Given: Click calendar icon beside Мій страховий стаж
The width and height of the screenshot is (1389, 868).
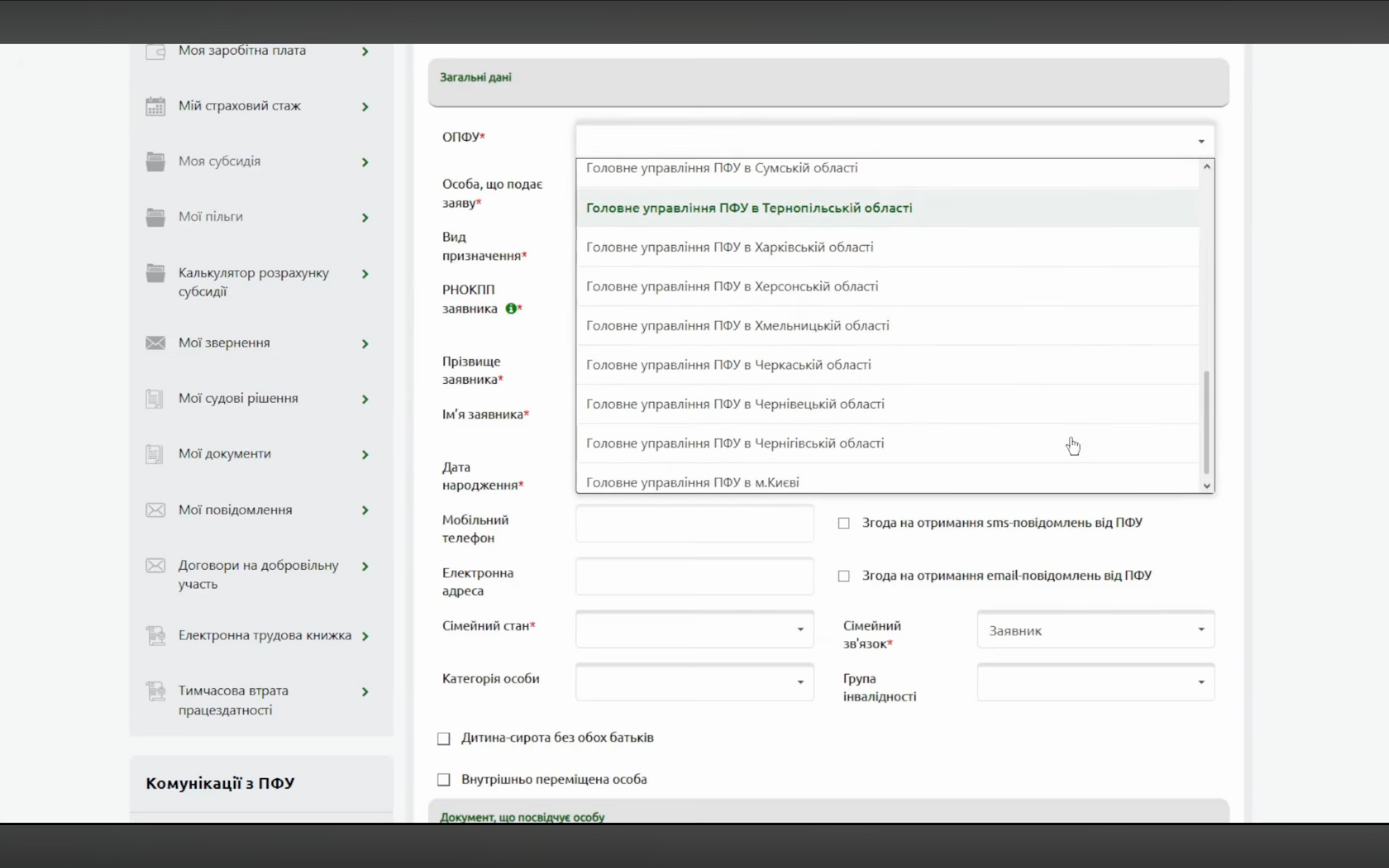Looking at the screenshot, I should click(155, 106).
